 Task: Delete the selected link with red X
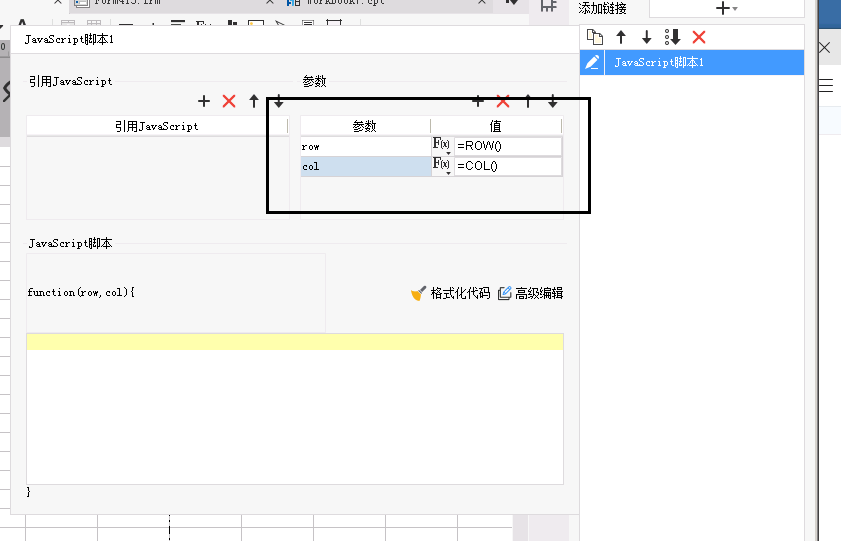click(x=699, y=37)
